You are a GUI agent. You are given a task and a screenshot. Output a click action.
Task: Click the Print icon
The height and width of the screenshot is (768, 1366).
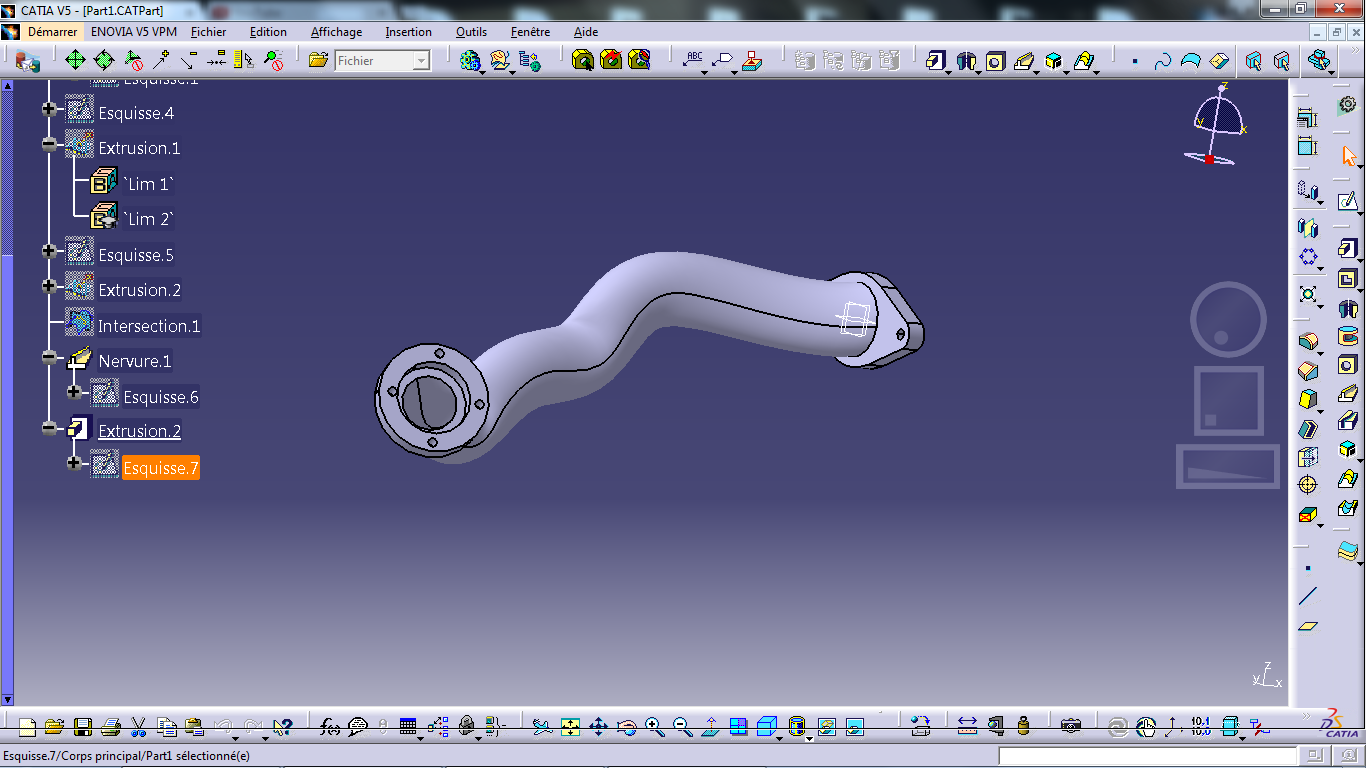coord(111,727)
